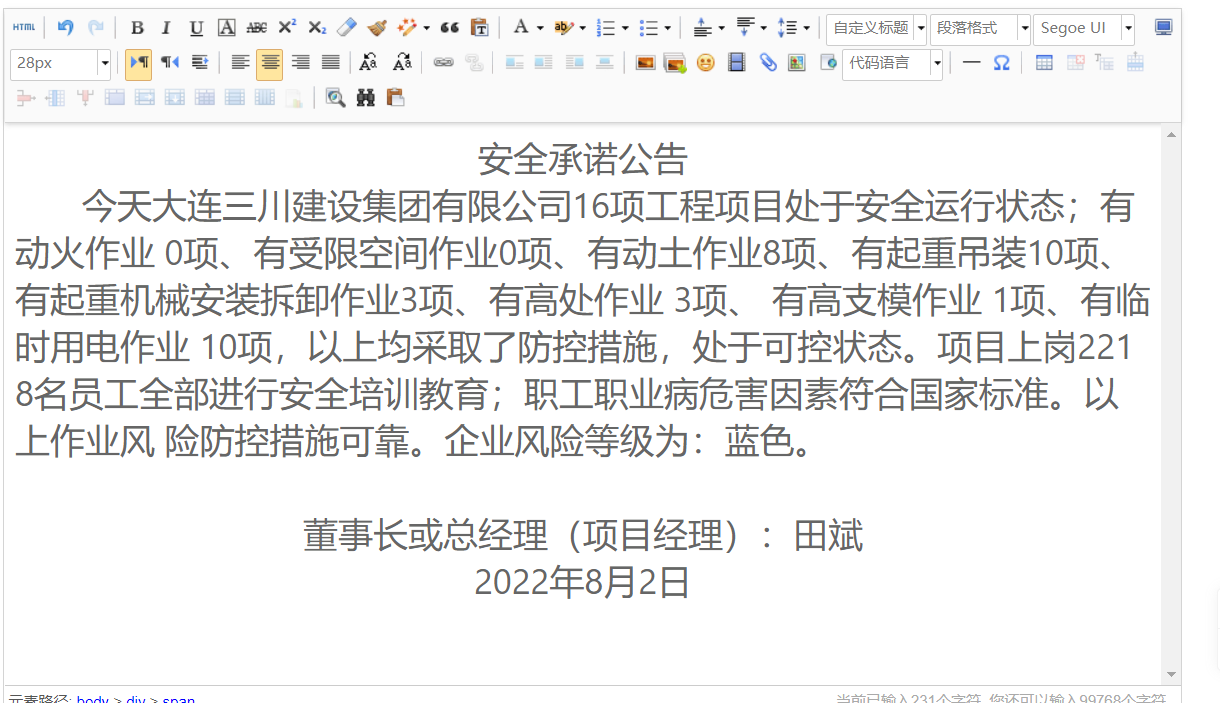Apply the text highlight color
The width and height of the screenshot is (1220, 703).
pos(564,28)
